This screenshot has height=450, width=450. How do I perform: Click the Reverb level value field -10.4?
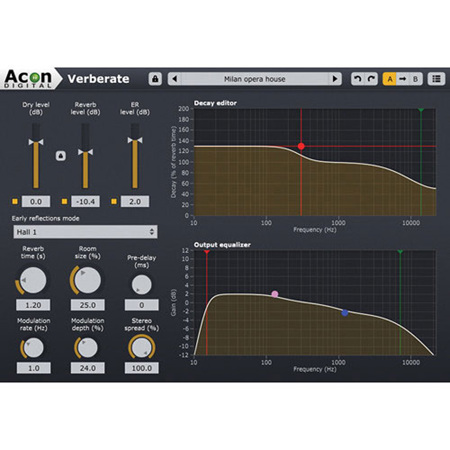click(x=85, y=201)
